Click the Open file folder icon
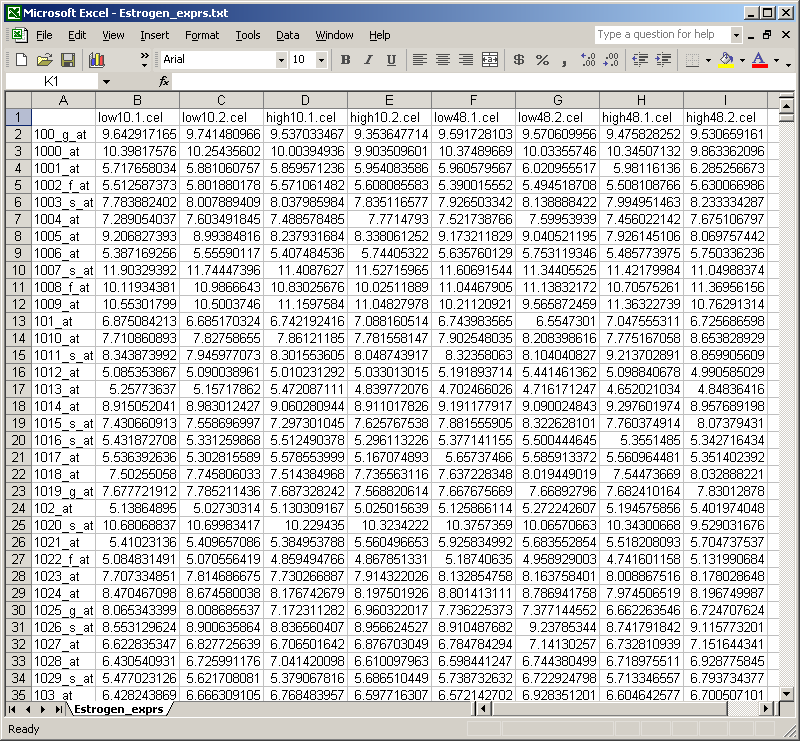 44,60
